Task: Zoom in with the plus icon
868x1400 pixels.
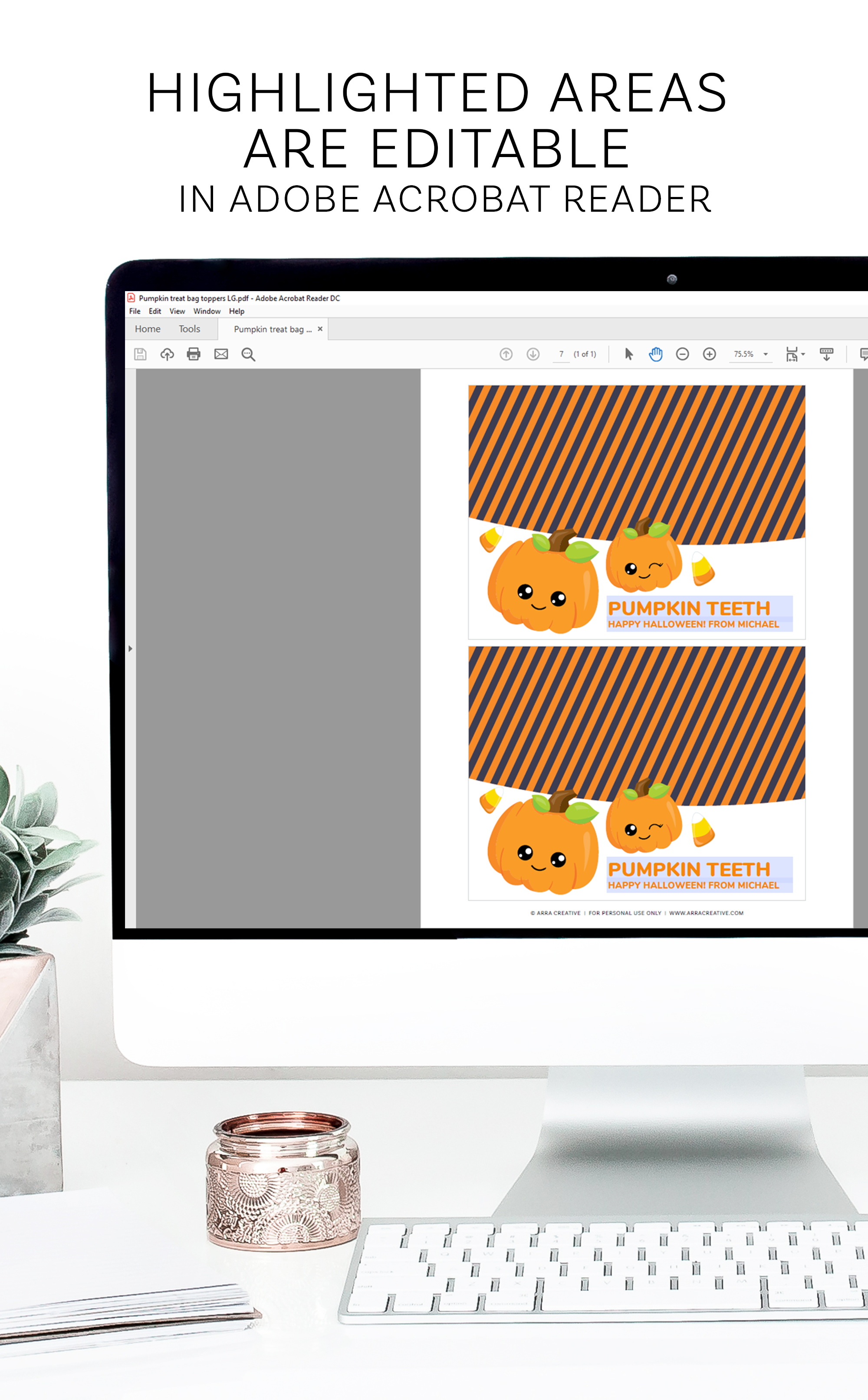Action: (x=710, y=354)
